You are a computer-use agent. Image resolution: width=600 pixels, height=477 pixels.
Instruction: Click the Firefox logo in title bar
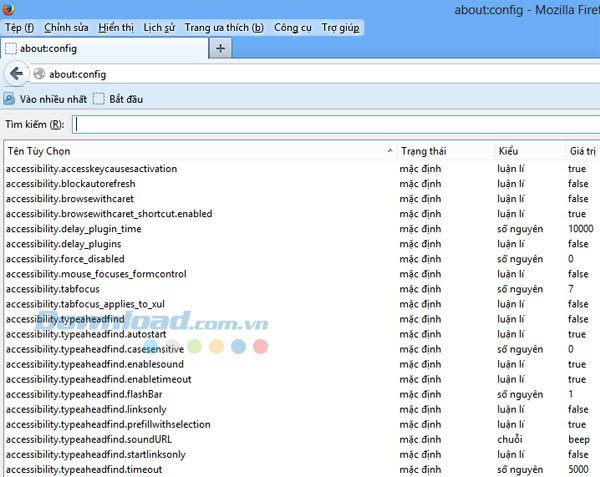coord(10,9)
